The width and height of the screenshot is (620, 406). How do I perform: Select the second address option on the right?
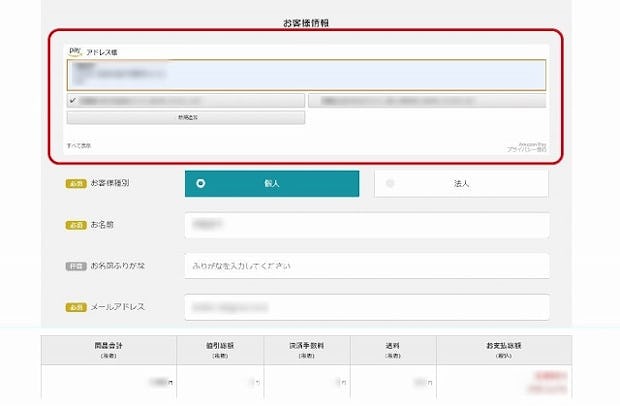[427, 101]
